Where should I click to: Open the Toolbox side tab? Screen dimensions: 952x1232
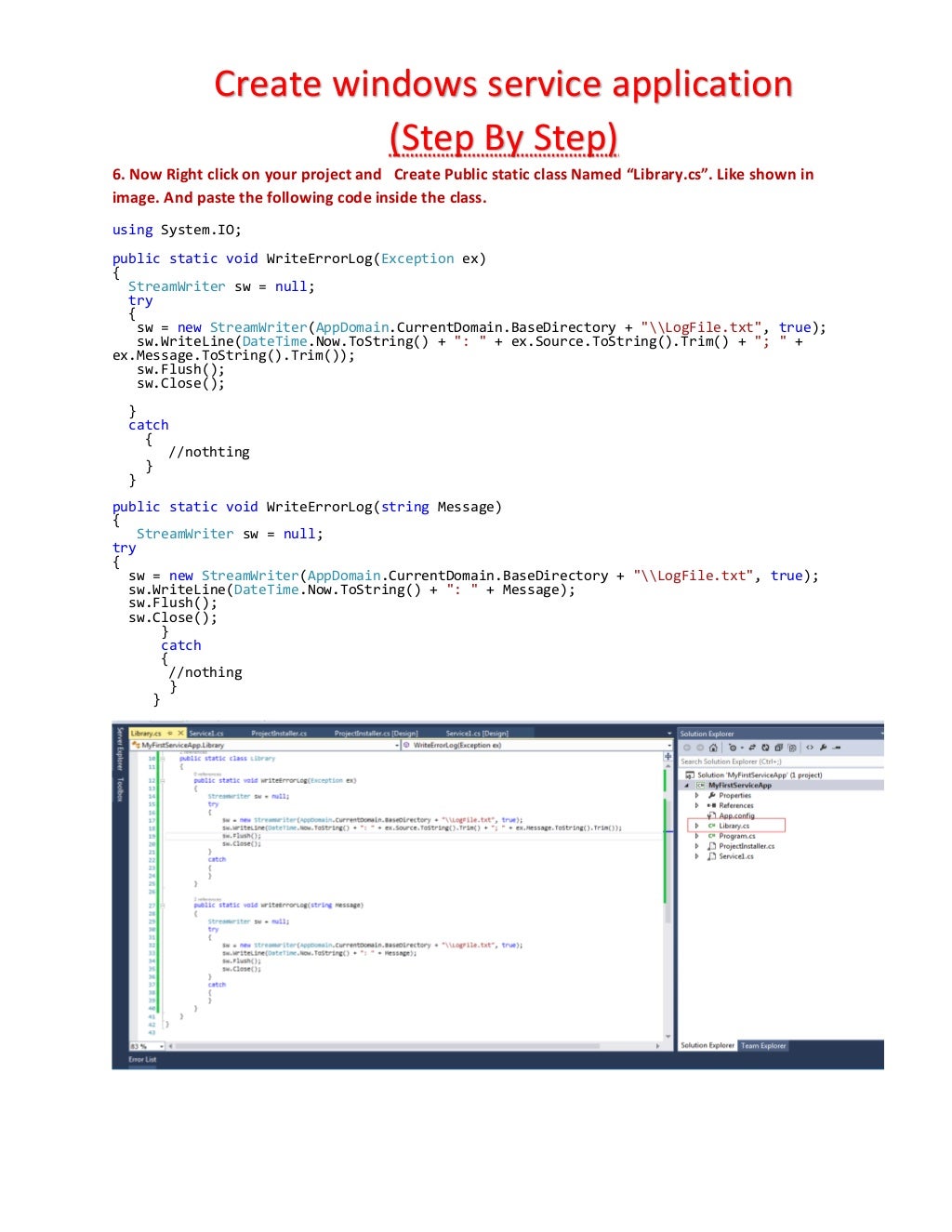pyautogui.click(x=119, y=789)
